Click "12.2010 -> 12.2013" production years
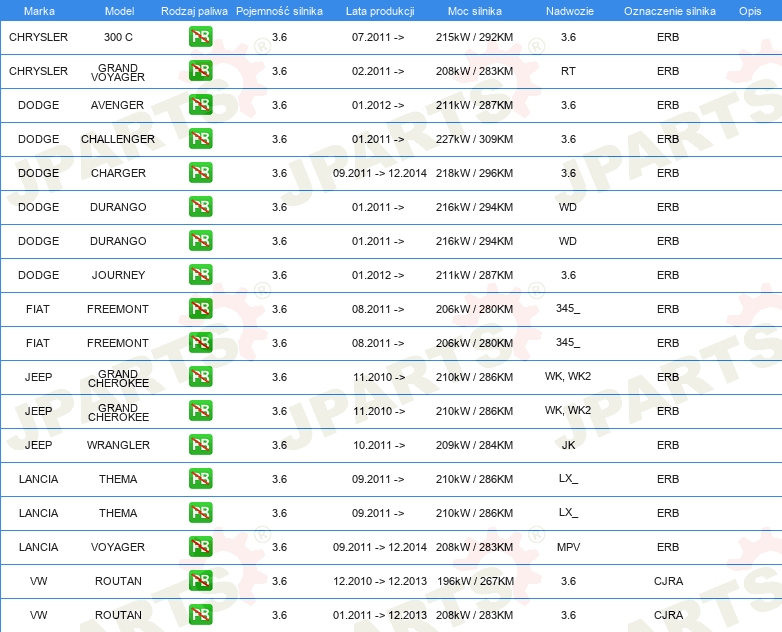Viewport: 782px width, 632px height. (380, 581)
